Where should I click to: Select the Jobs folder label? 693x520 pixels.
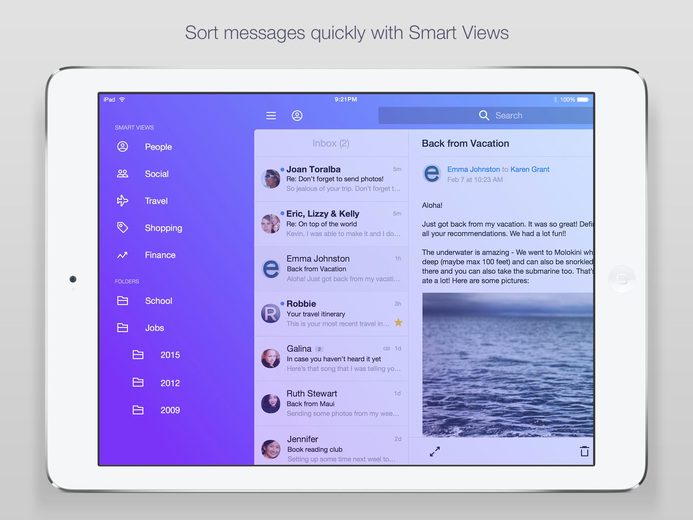(x=154, y=328)
